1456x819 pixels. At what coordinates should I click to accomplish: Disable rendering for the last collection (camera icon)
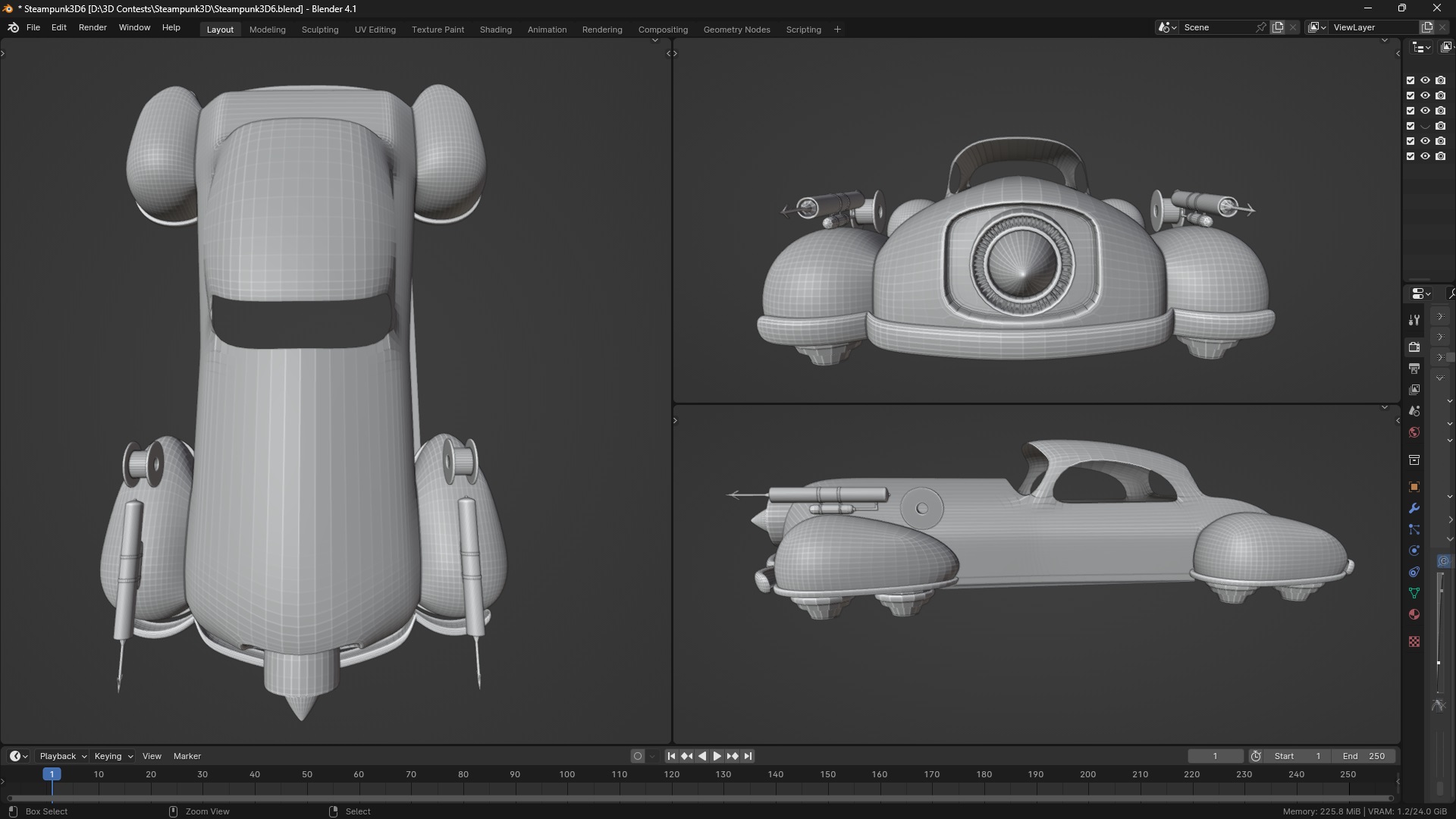[x=1440, y=156]
